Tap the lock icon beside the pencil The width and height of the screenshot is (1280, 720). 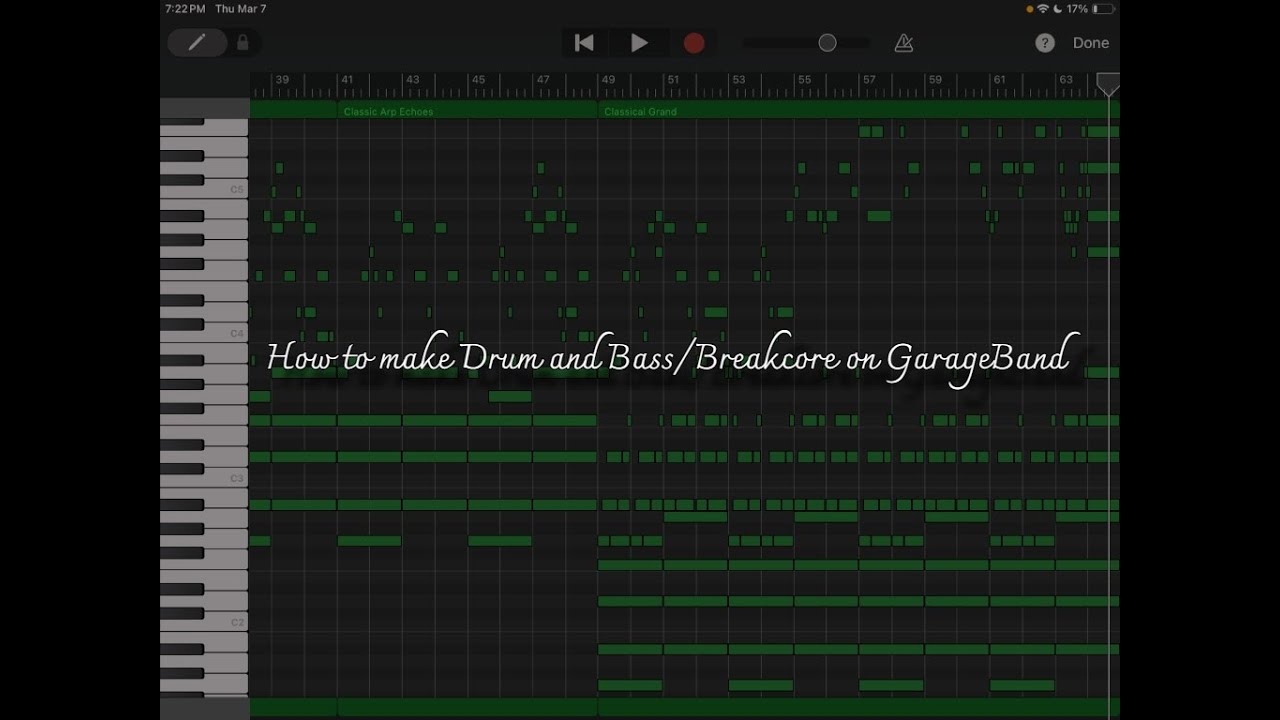[x=242, y=42]
